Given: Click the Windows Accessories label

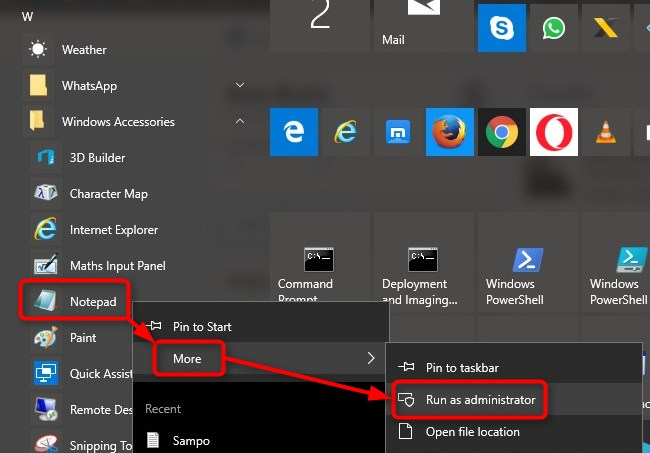Looking at the screenshot, I should click(118, 122).
